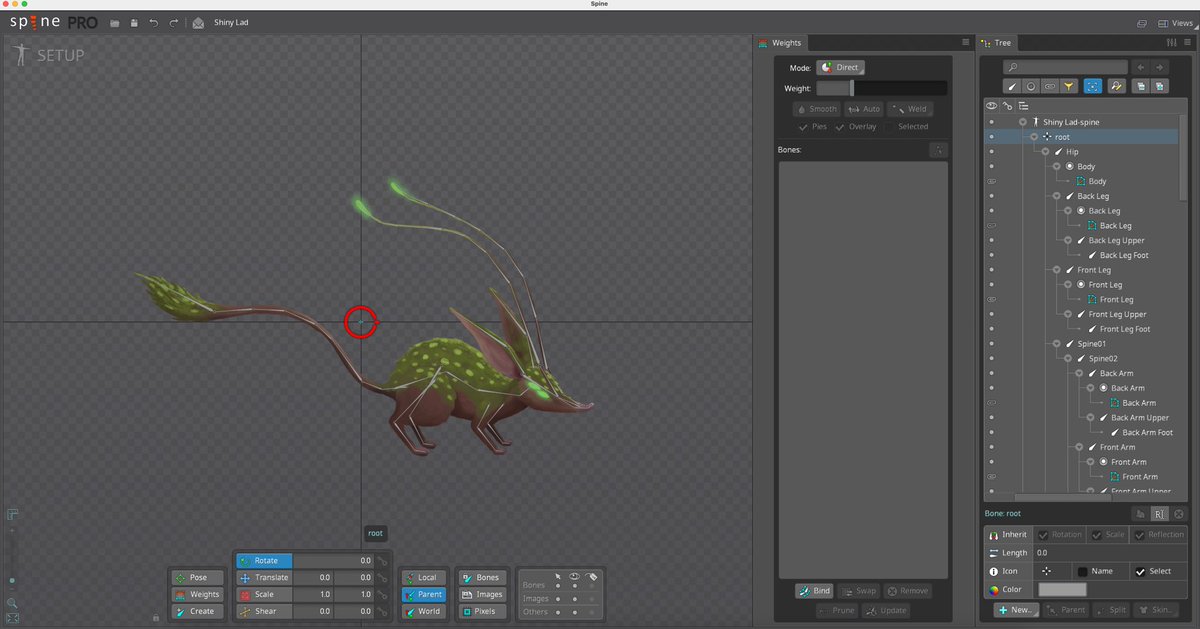Select the Pose tool
The width and height of the screenshot is (1200, 629).
tap(196, 577)
